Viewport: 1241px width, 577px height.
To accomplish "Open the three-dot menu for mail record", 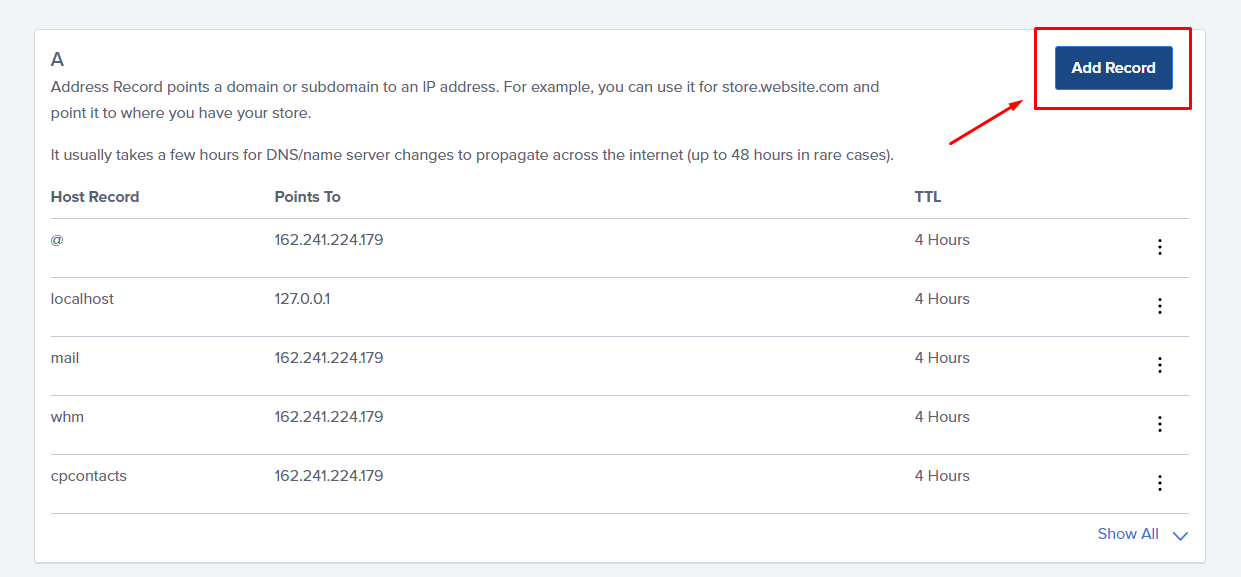I will [1159, 365].
